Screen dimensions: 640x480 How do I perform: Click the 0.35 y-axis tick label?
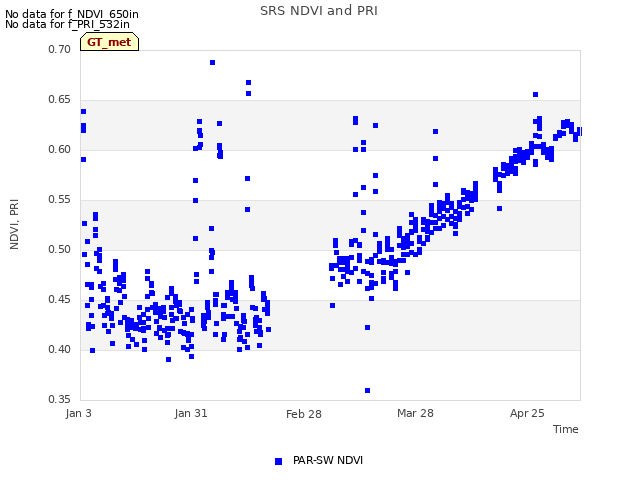tap(59, 399)
